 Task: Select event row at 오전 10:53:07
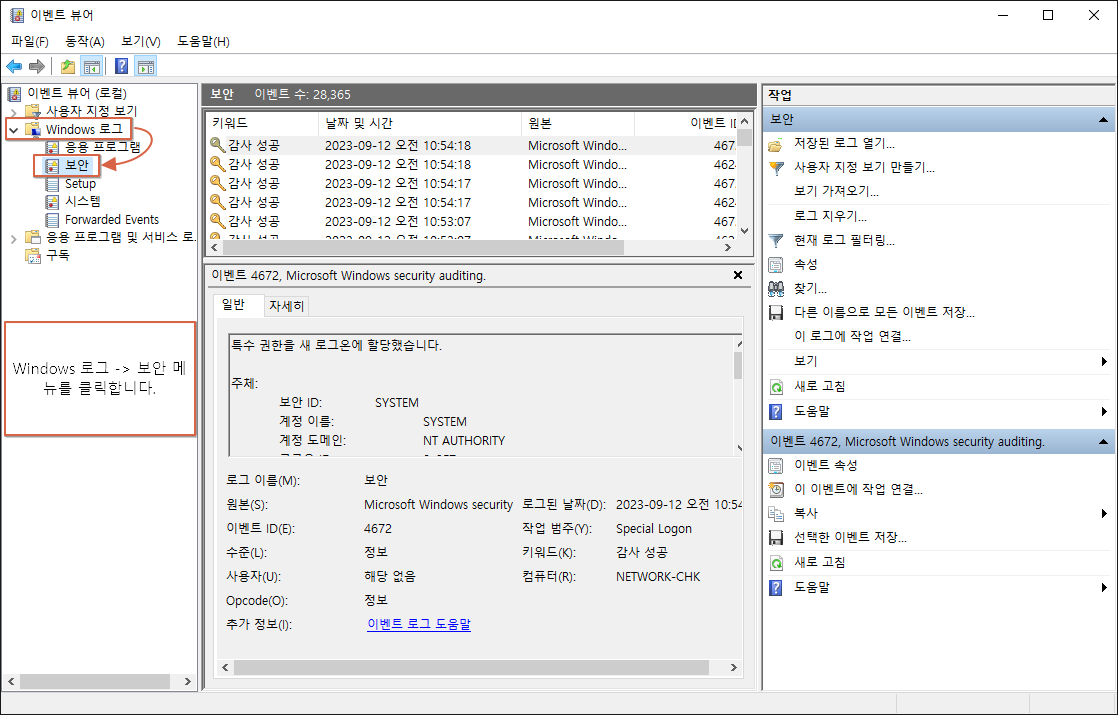coord(472,221)
